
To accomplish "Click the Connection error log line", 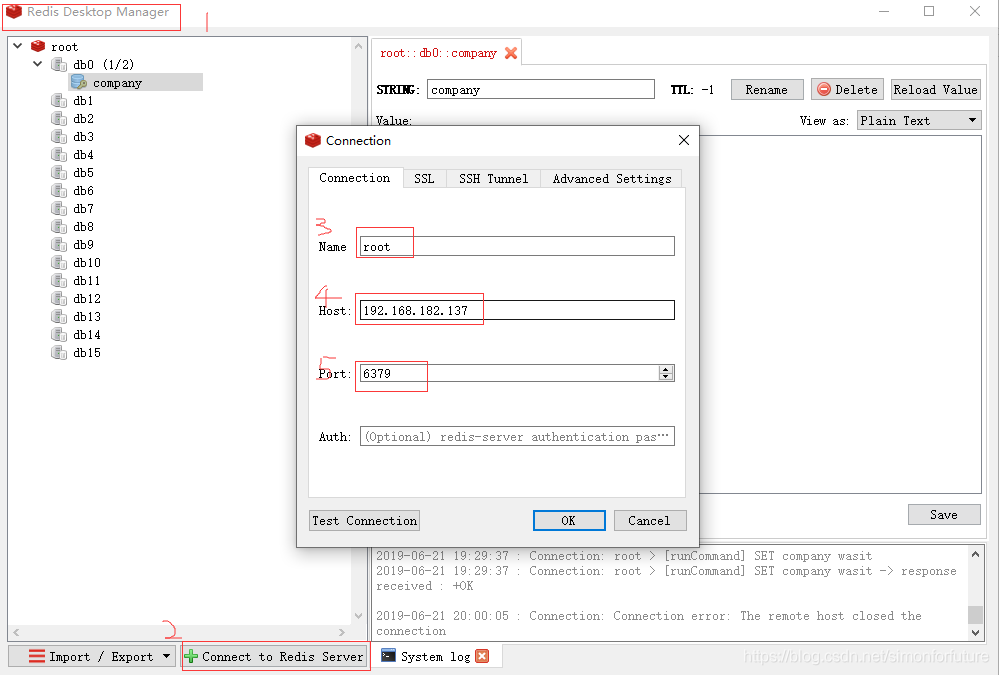I will [x=649, y=623].
